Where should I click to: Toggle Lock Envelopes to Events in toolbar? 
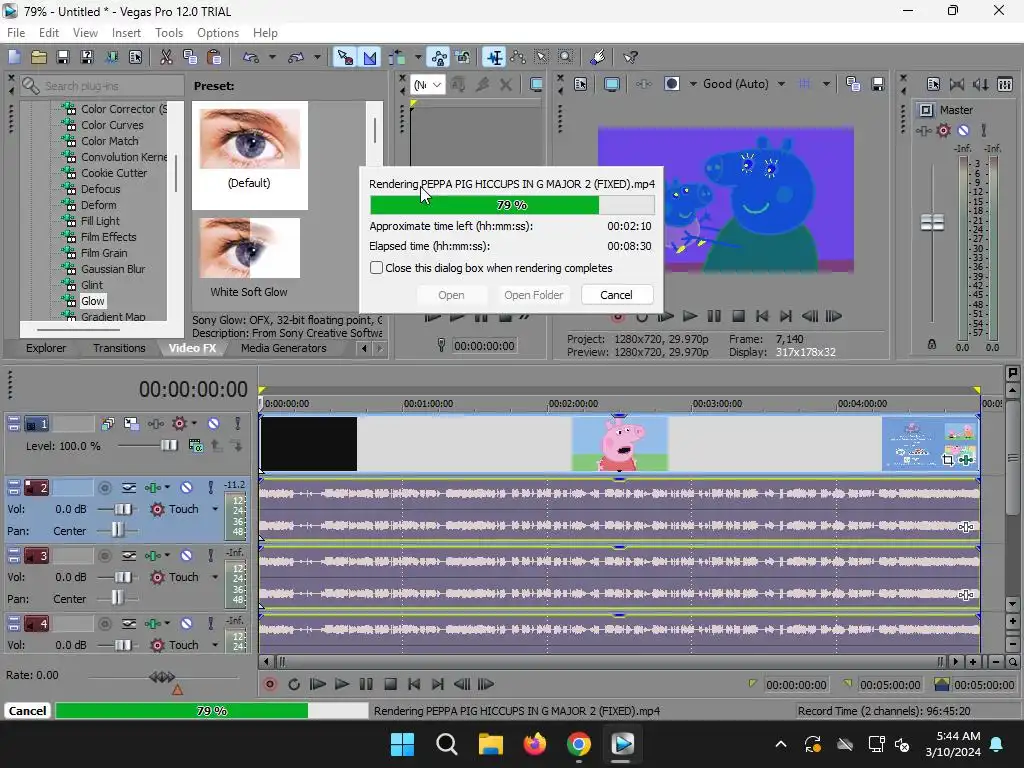point(439,57)
